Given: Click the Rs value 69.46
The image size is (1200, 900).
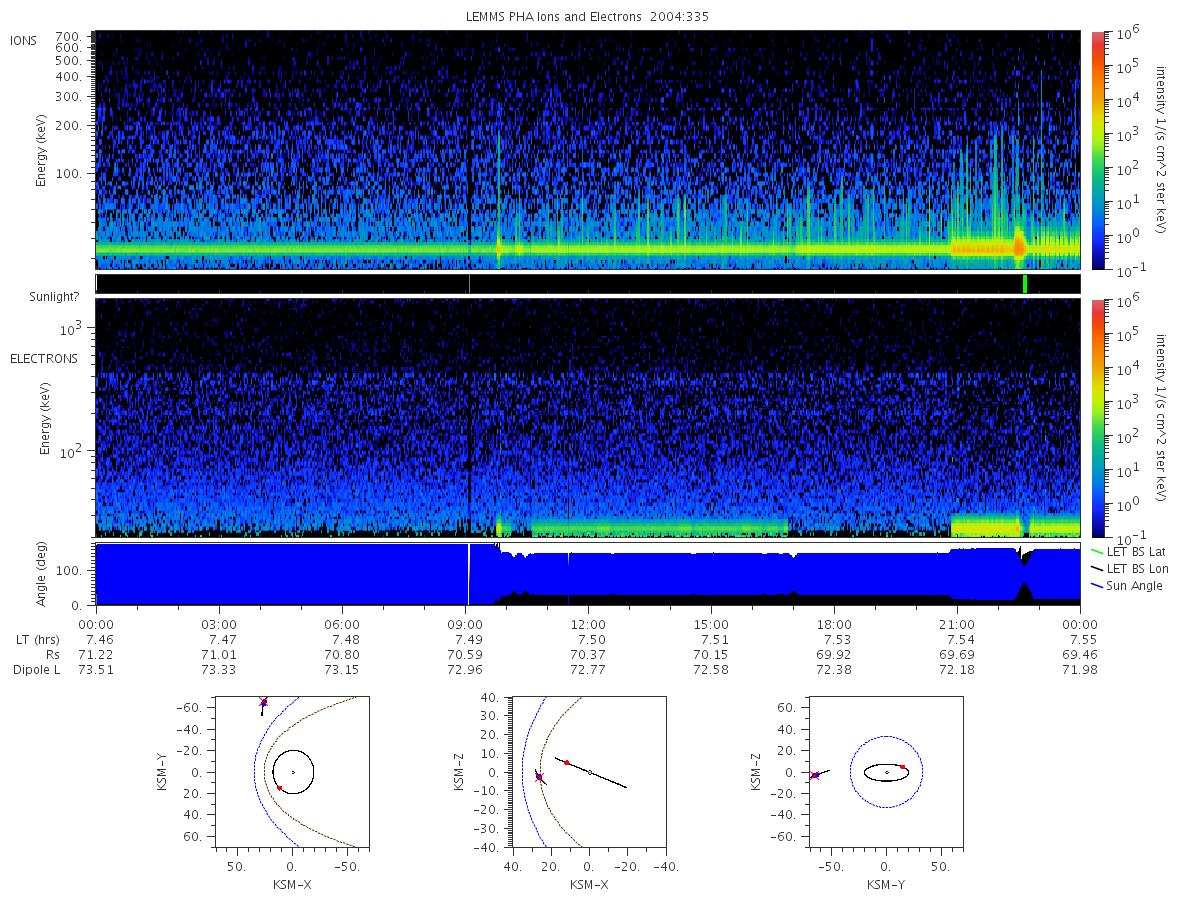Looking at the screenshot, I should tap(1080, 654).
